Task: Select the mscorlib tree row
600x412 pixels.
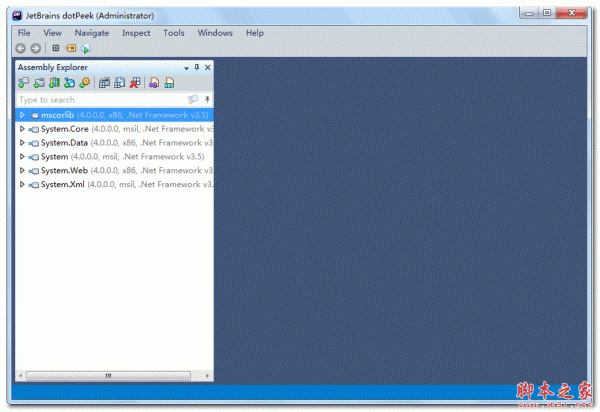Action: tap(114, 115)
